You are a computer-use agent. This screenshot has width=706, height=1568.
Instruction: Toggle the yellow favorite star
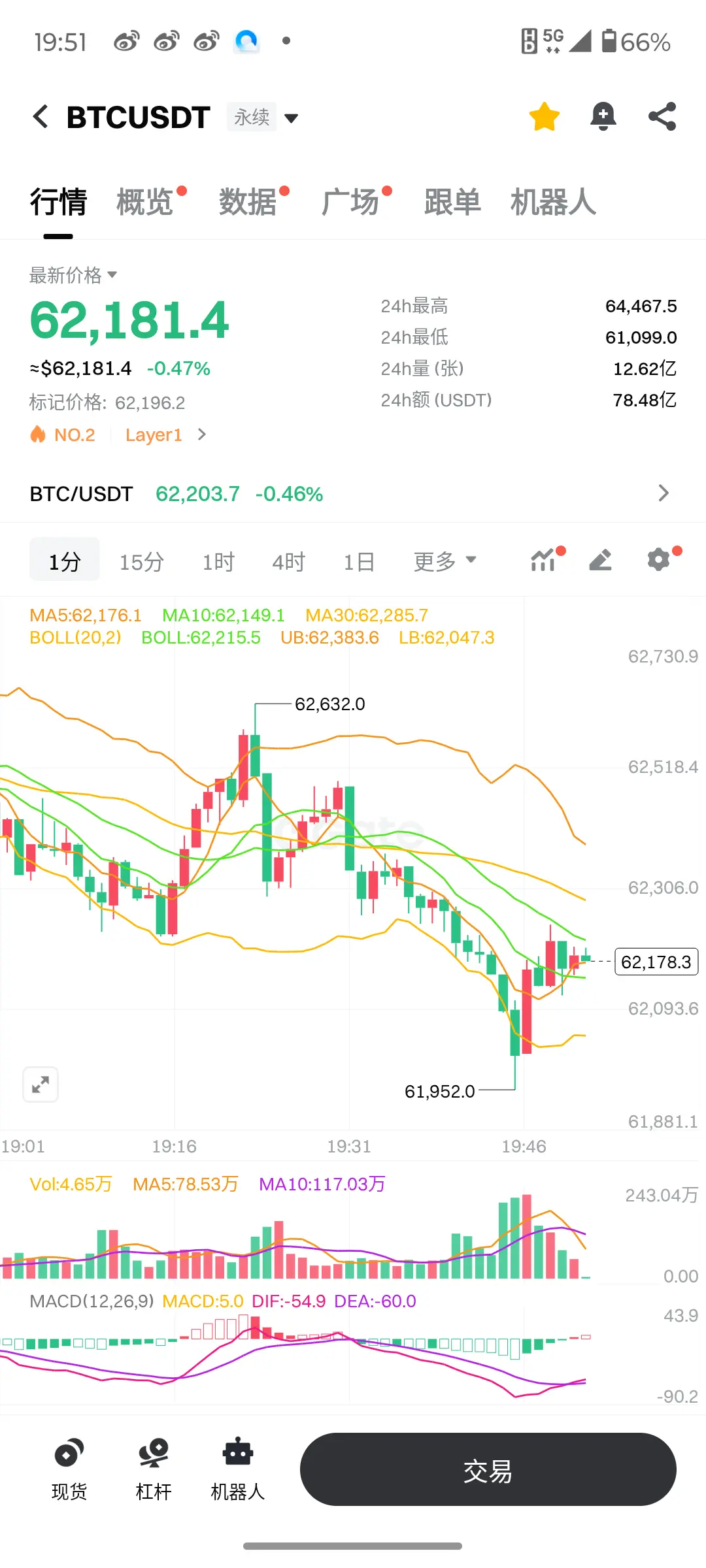point(544,117)
